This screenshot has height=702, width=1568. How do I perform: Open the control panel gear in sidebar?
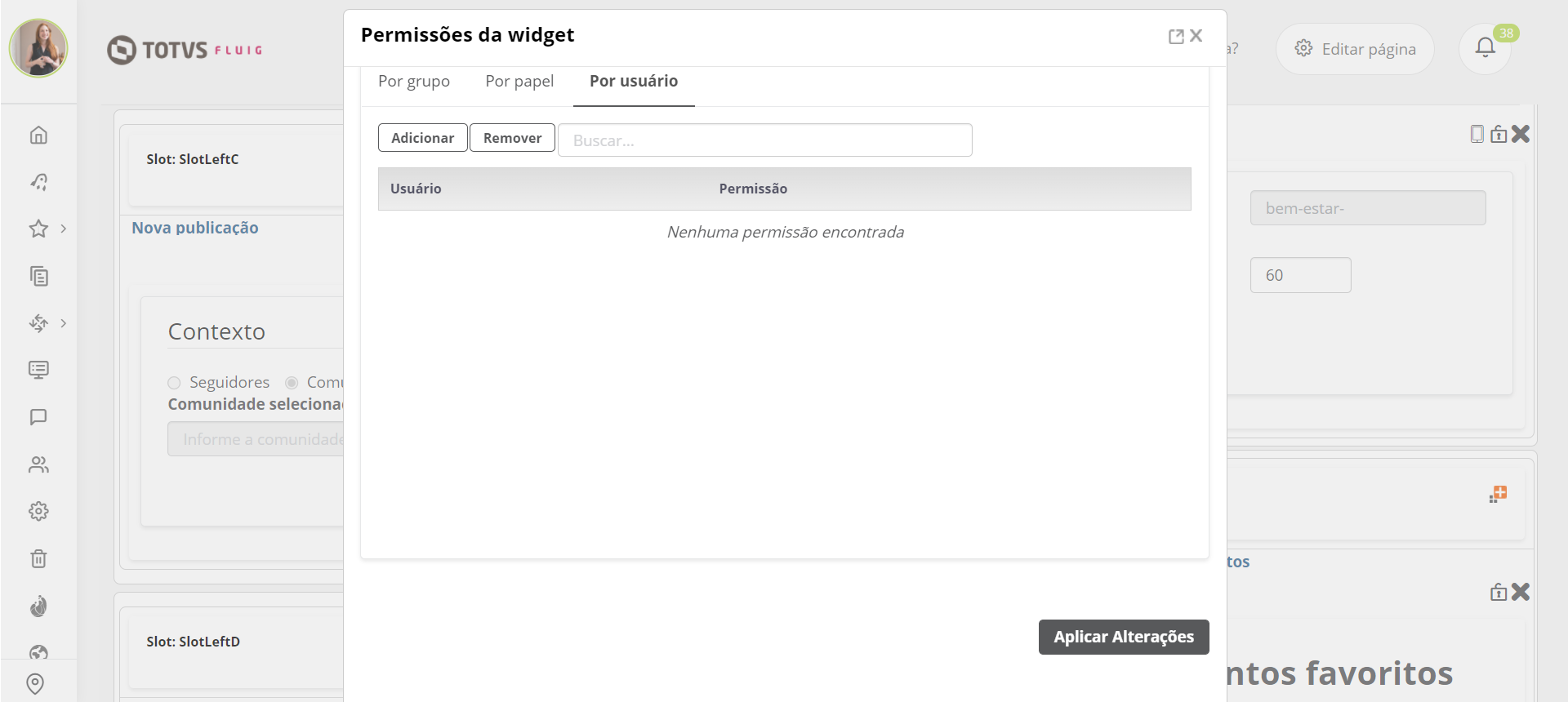pos(38,511)
